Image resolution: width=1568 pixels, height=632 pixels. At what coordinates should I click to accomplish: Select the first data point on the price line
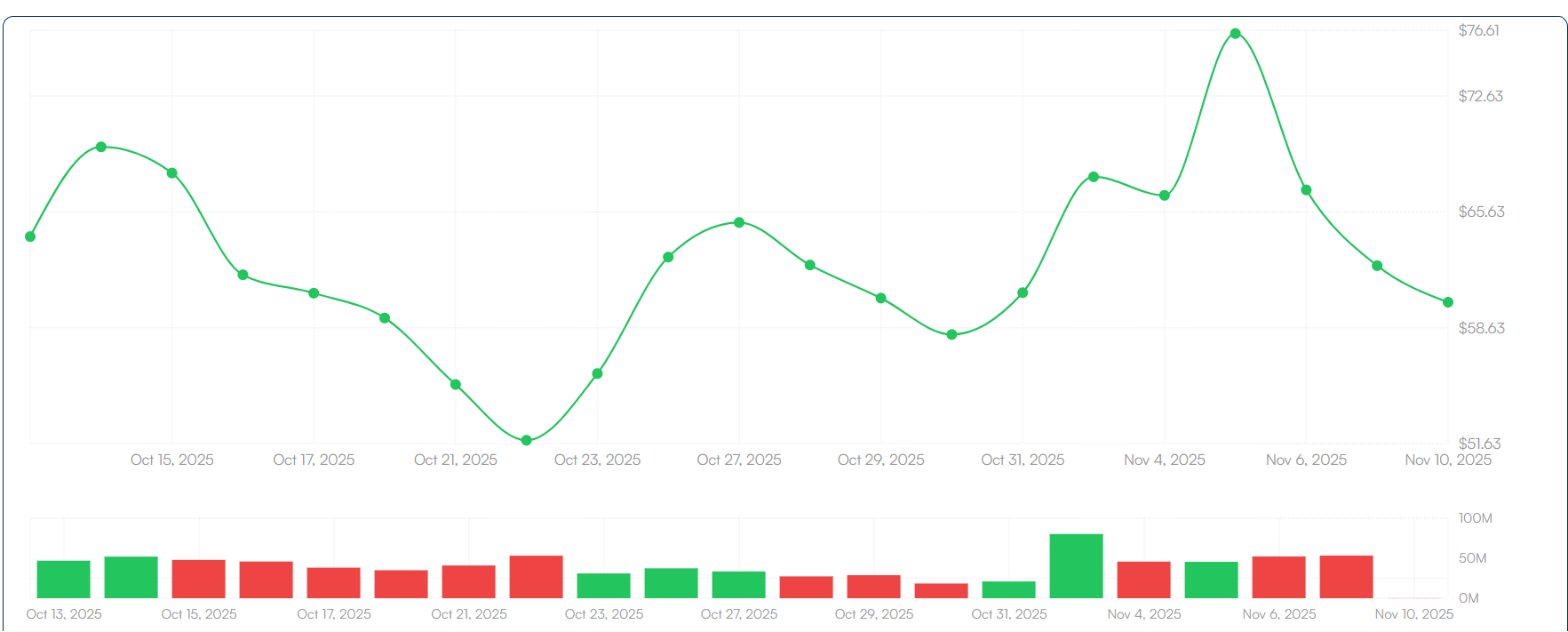coord(30,236)
